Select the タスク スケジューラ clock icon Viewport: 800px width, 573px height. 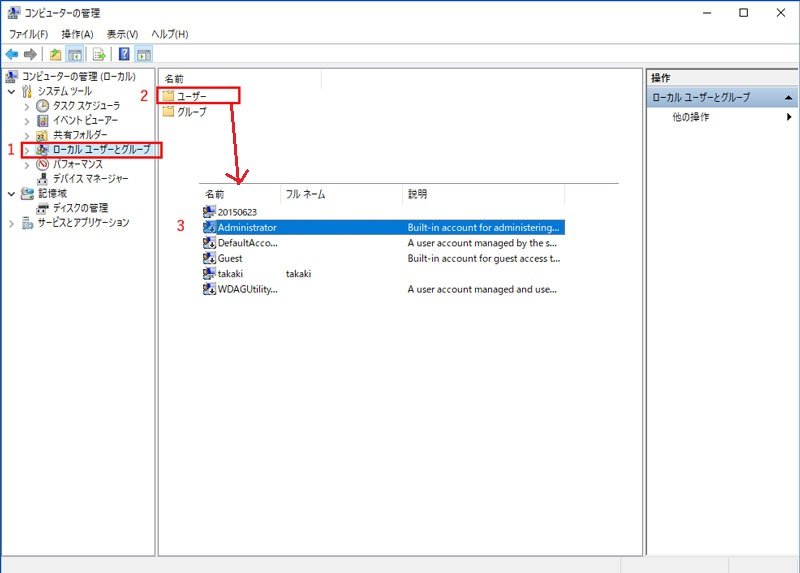click(x=42, y=106)
